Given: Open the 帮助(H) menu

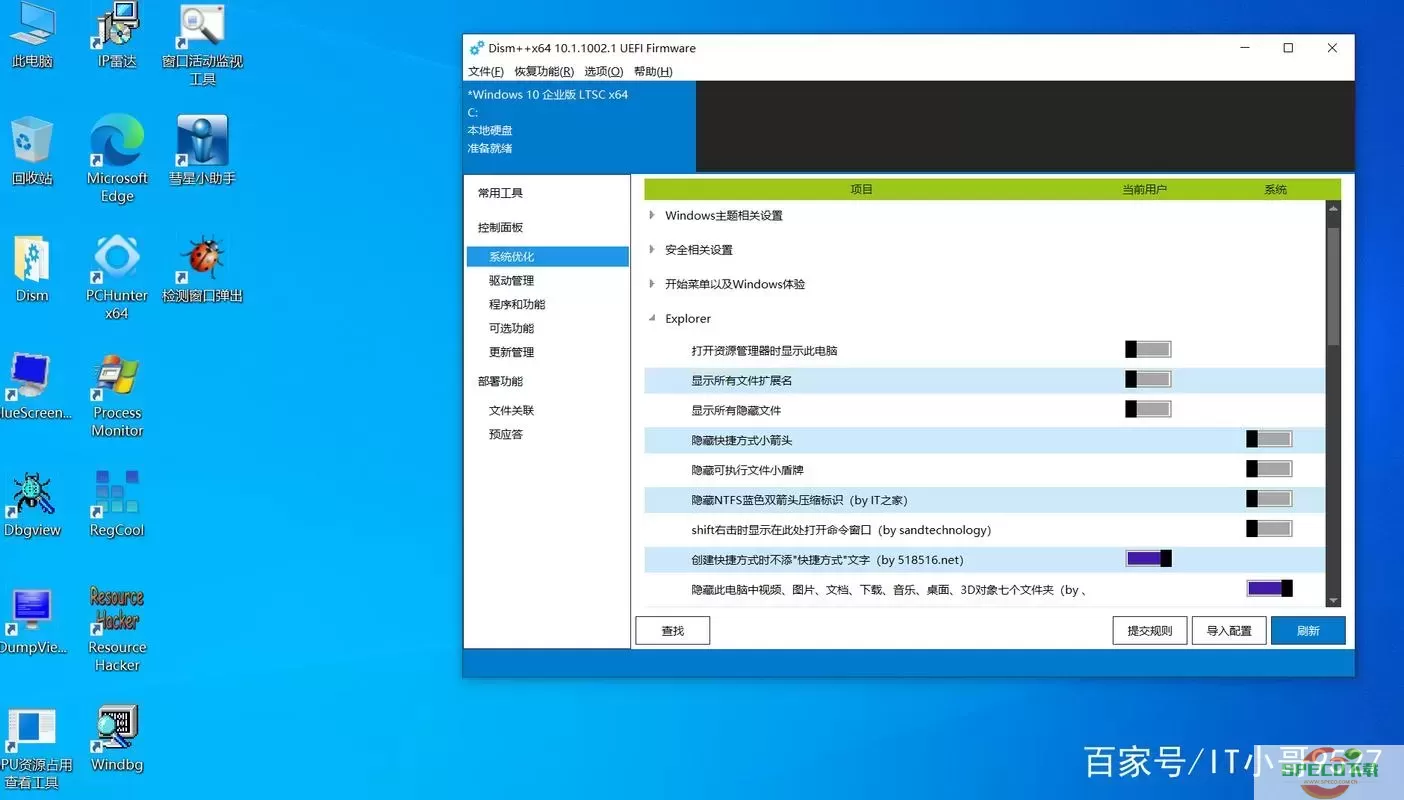Looking at the screenshot, I should pyautogui.click(x=653, y=71).
